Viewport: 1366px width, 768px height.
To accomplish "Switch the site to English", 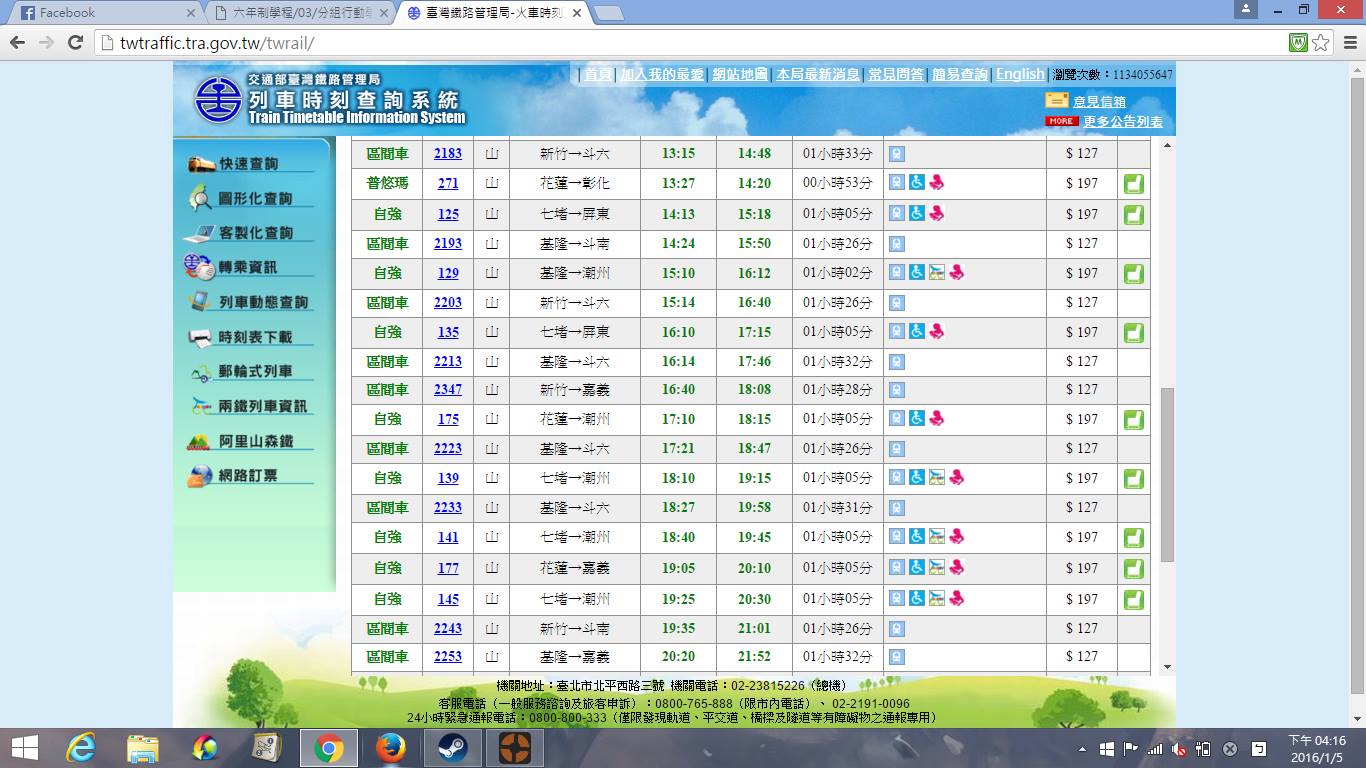I will pos(1019,74).
